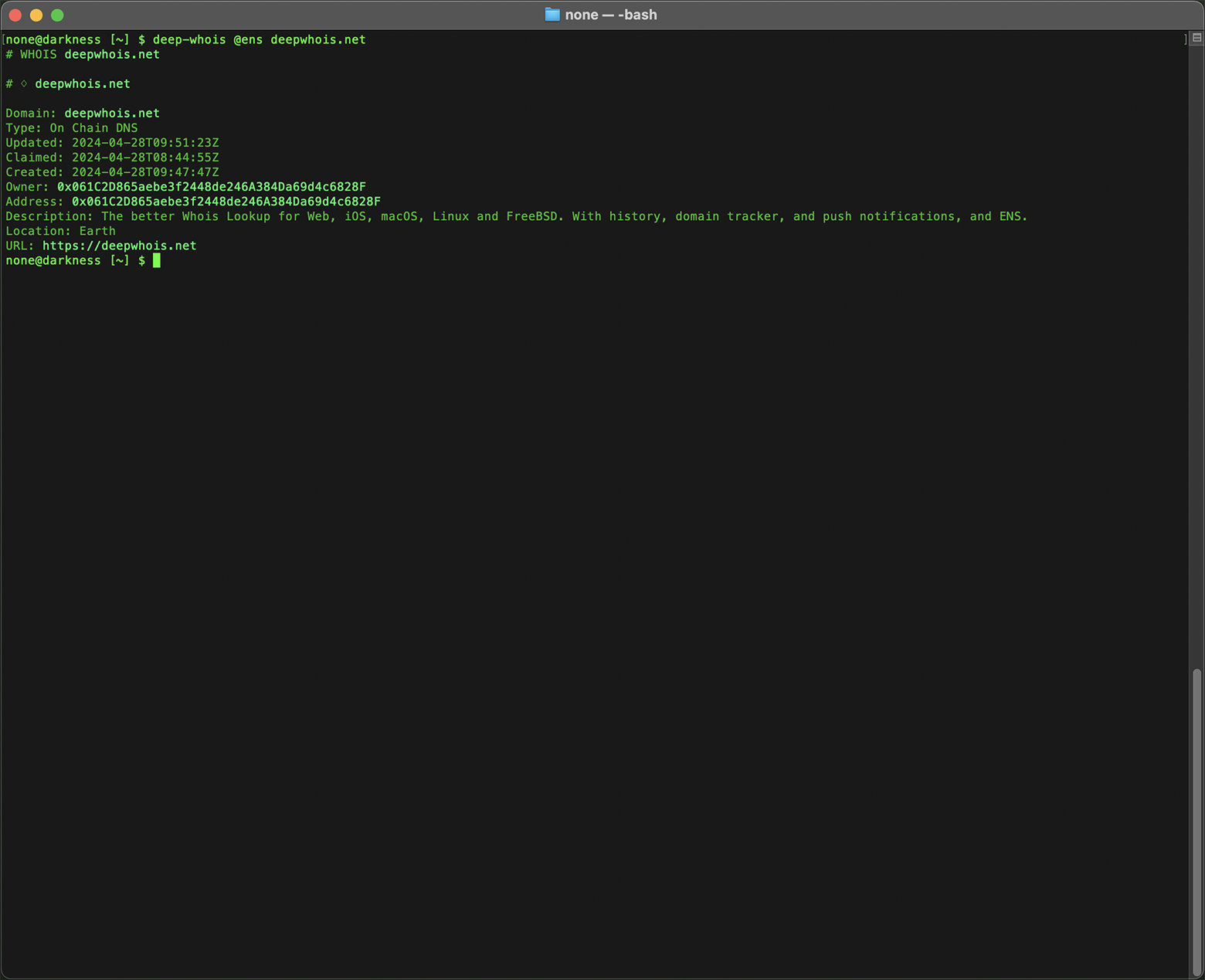The image size is (1205, 980).
Task: Click the red close traffic light
Action: pyautogui.click(x=14, y=15)
